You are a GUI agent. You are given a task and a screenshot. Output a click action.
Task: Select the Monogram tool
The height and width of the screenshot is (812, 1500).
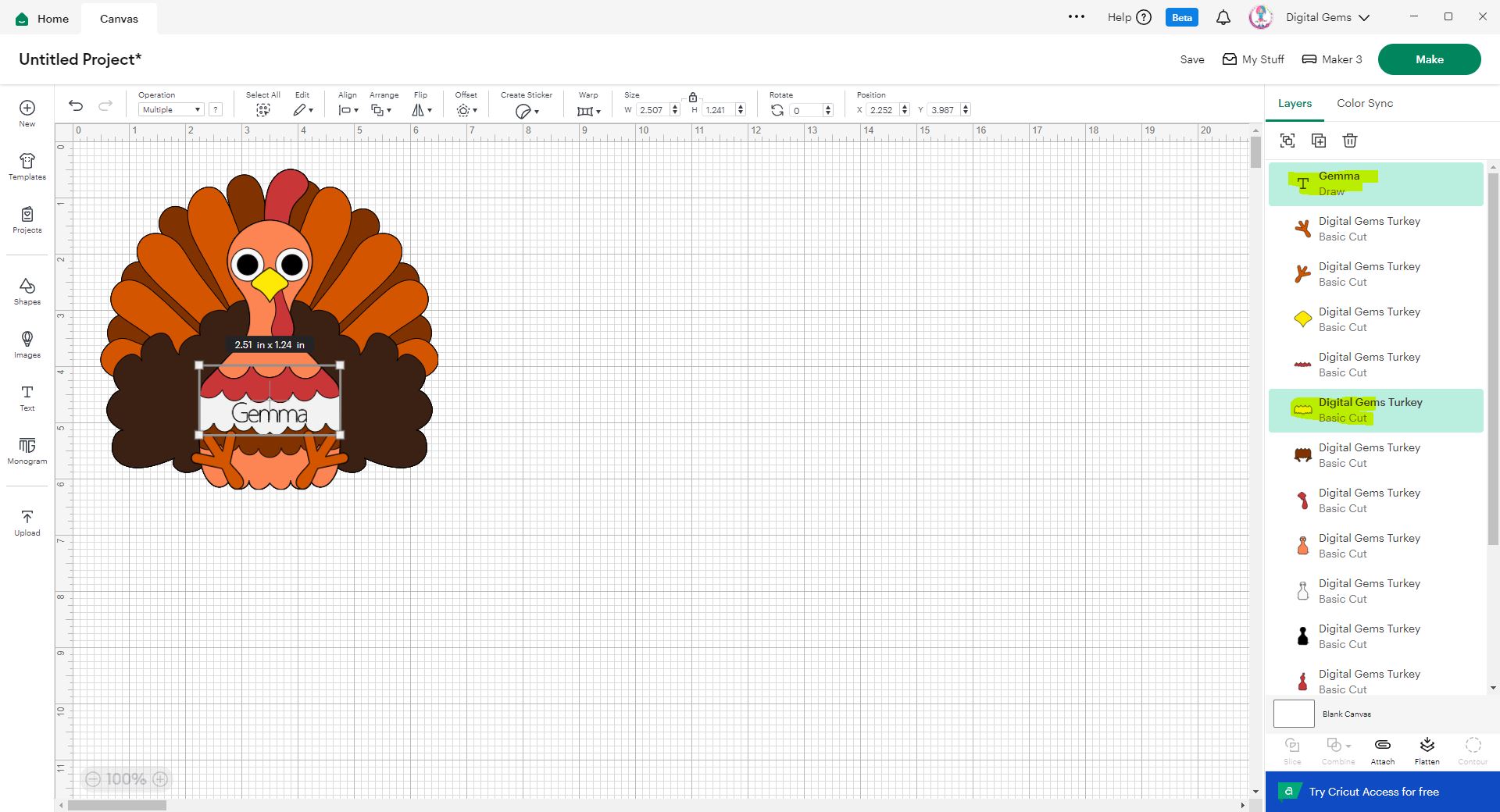tap(27, 451)
